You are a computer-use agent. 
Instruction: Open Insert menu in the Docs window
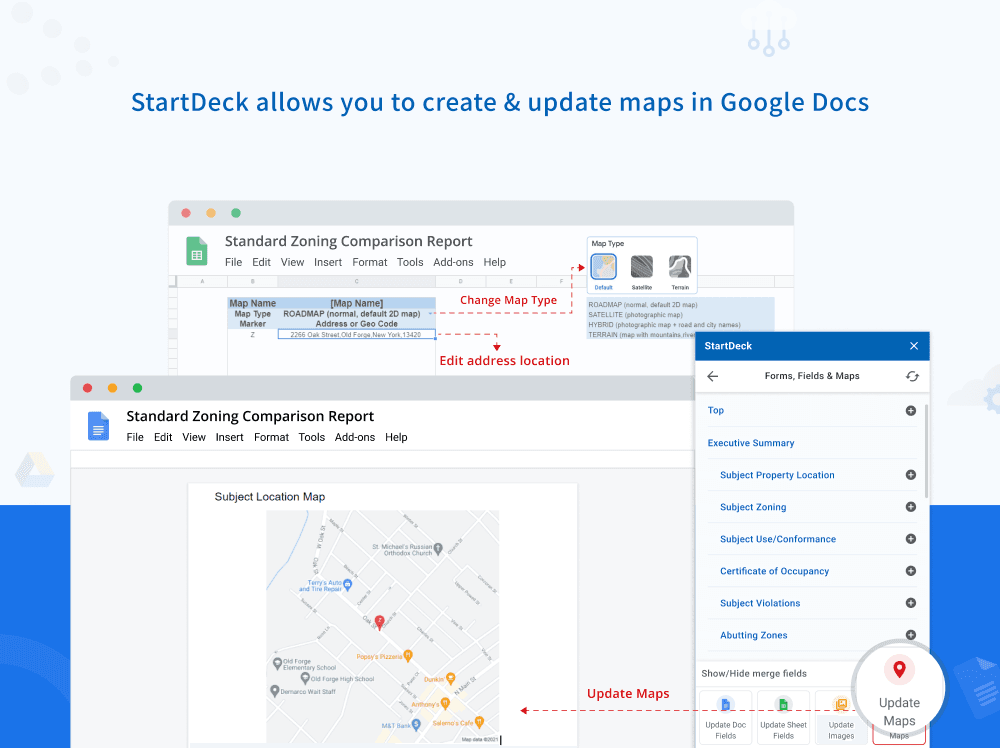230,437
